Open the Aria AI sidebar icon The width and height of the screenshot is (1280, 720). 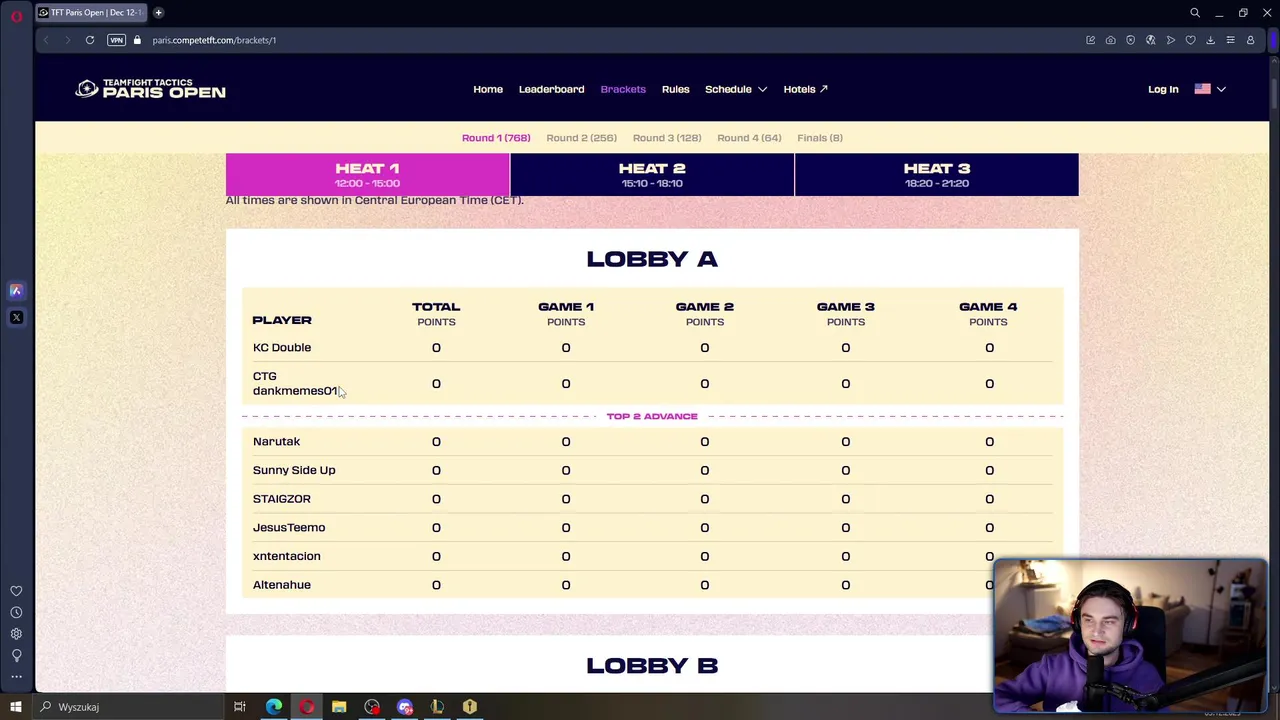click(x=16, y=291)
